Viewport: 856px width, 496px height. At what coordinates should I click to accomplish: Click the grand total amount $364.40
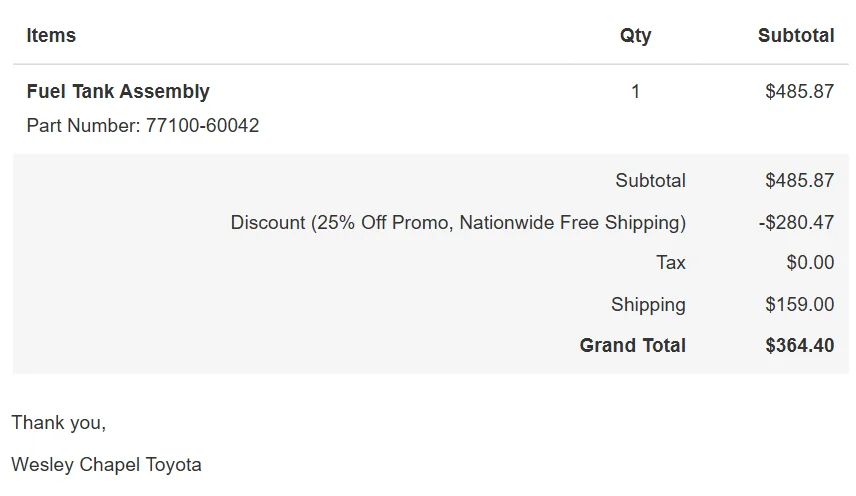[x=799, y=346]
